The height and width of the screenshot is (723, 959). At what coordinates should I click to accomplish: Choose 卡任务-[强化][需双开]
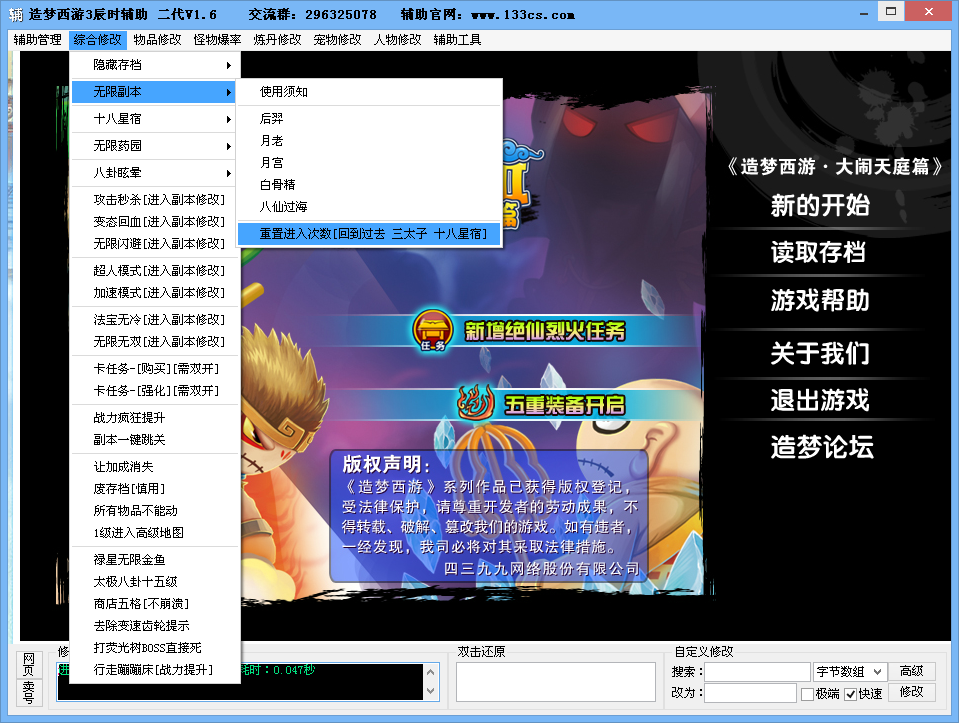pos(155,390)
